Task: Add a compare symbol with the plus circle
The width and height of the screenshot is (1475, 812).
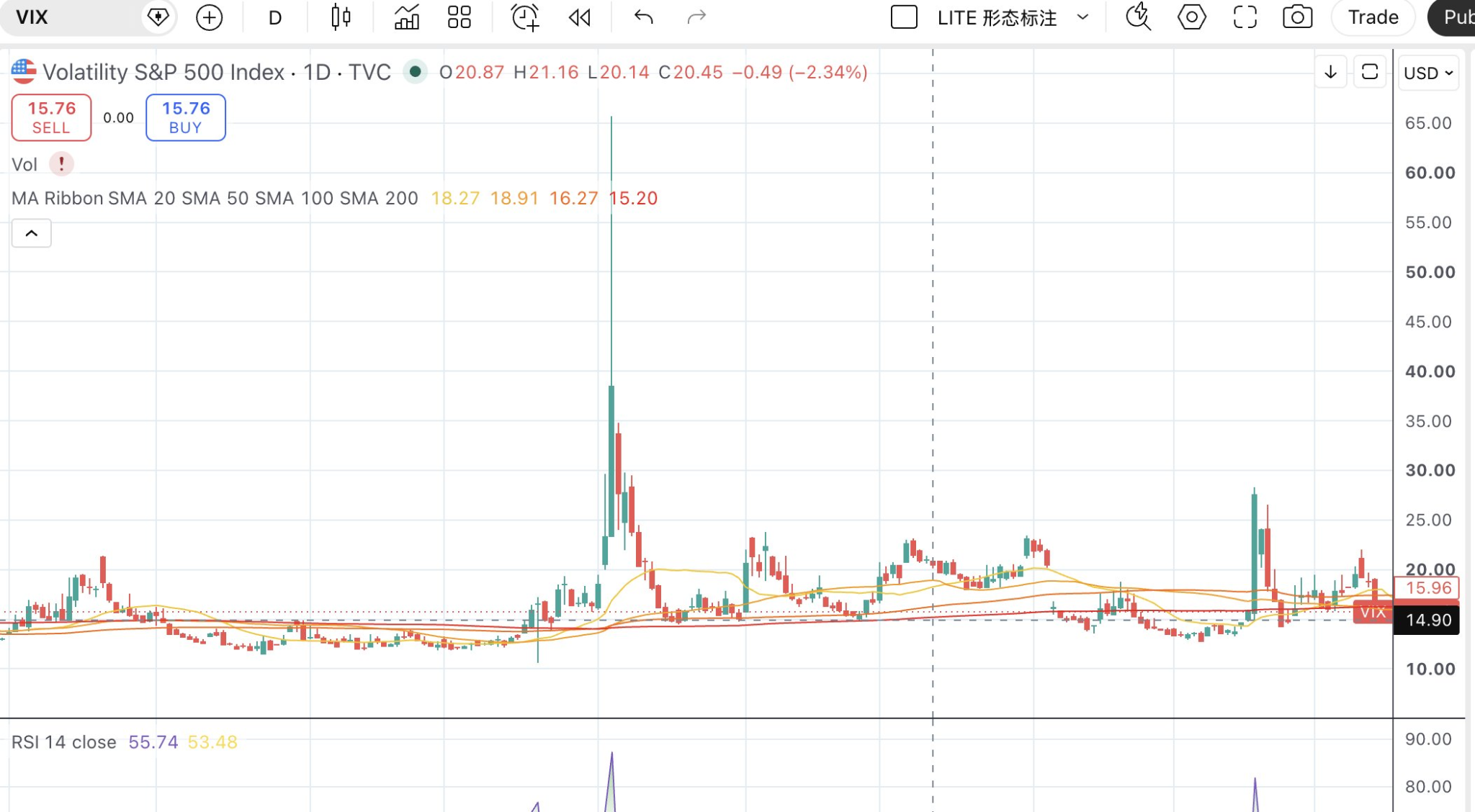Action: point(210,17)
